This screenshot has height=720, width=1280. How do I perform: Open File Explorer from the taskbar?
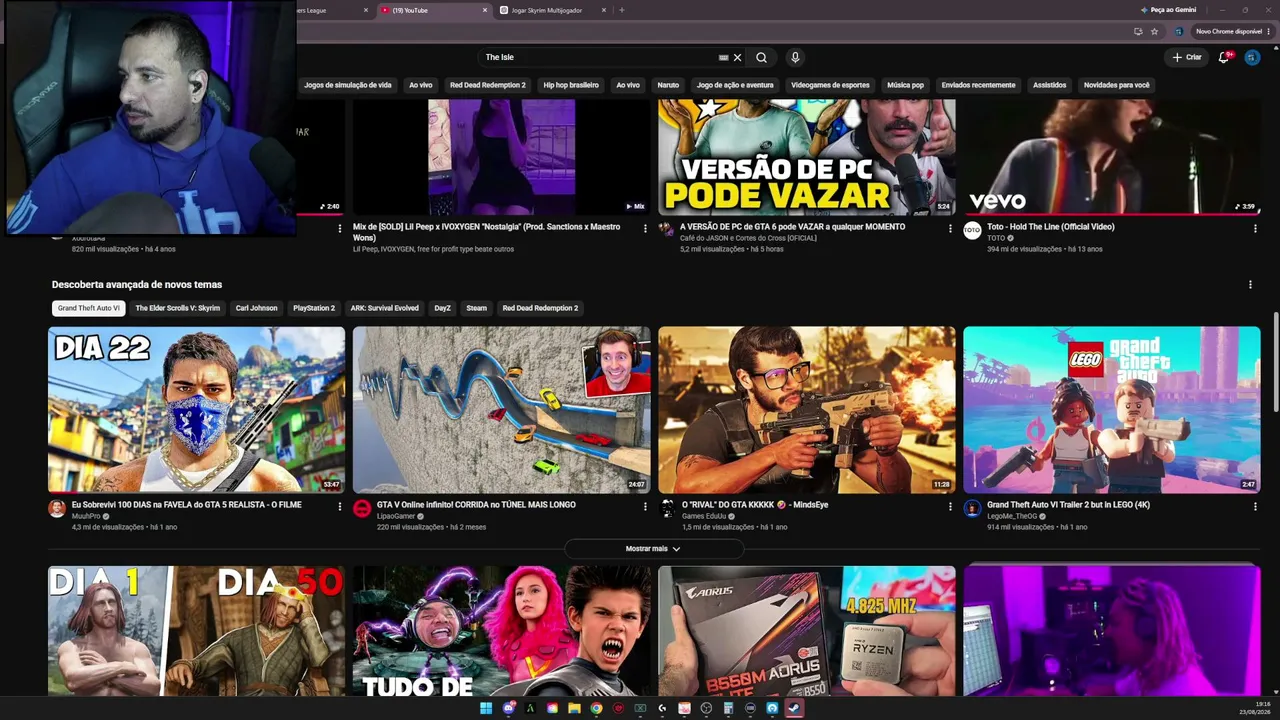574,709
